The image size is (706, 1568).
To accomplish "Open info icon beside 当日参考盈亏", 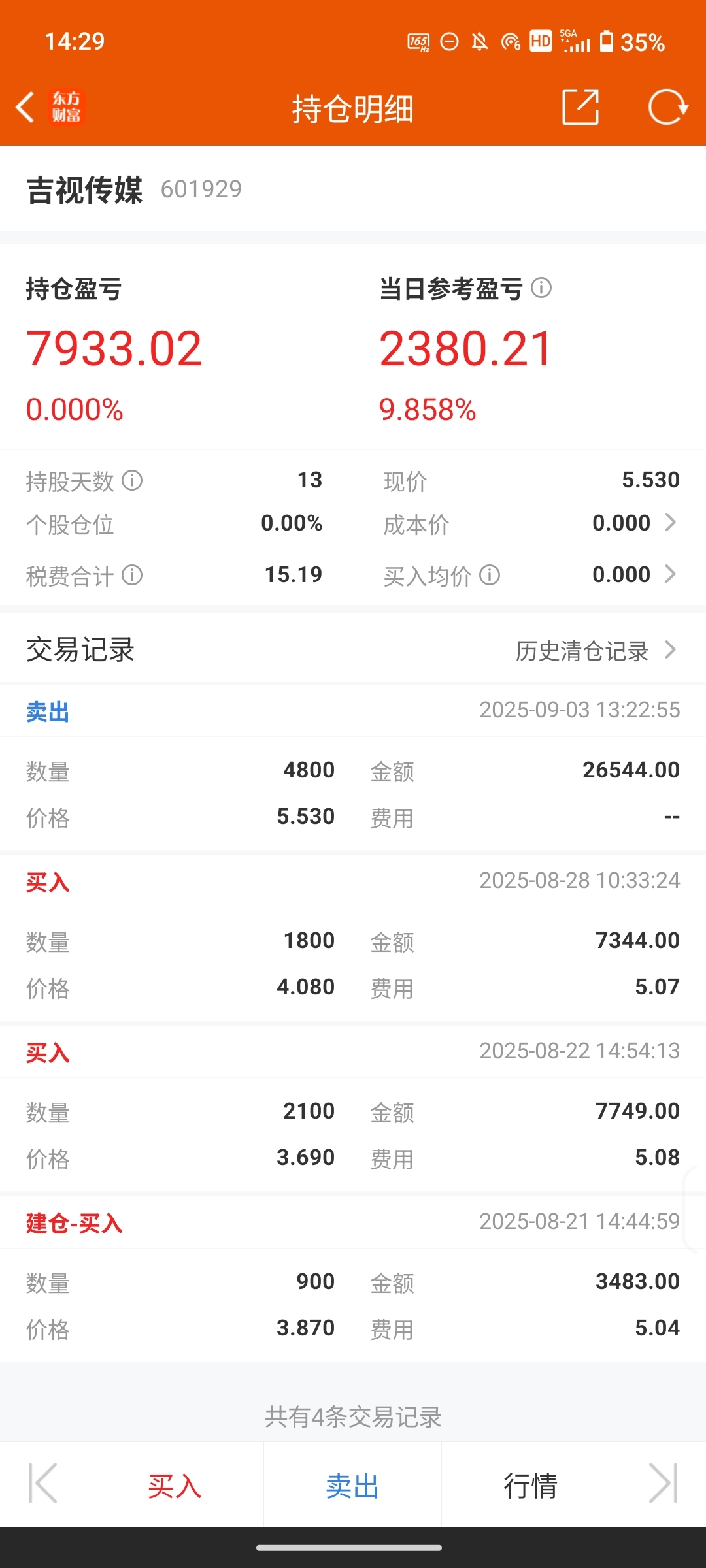I will click(x=541, y=287).
